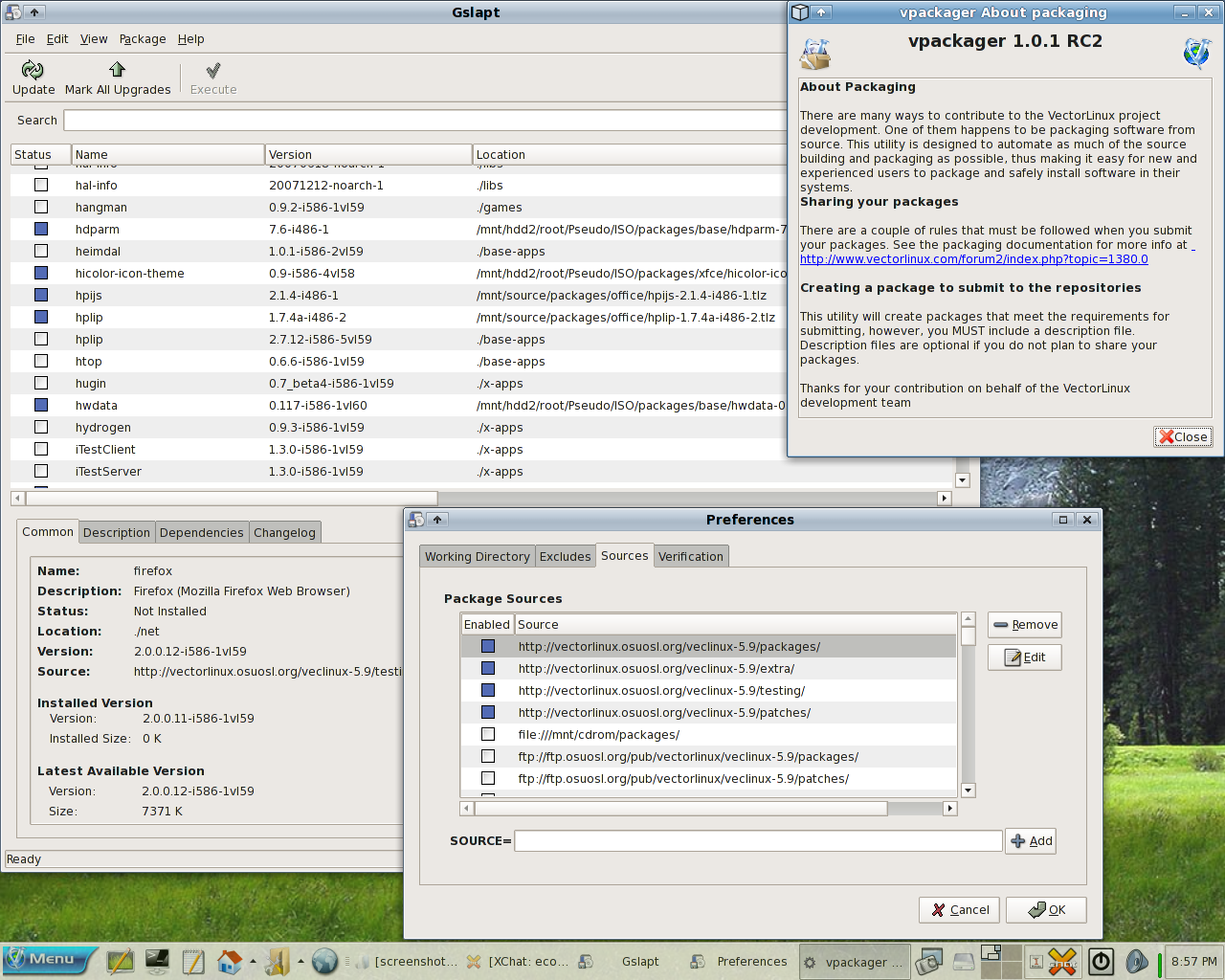Open the Package menu
Screen dimensions: 1225x980
pyautogui.click(x=143, y=39)
